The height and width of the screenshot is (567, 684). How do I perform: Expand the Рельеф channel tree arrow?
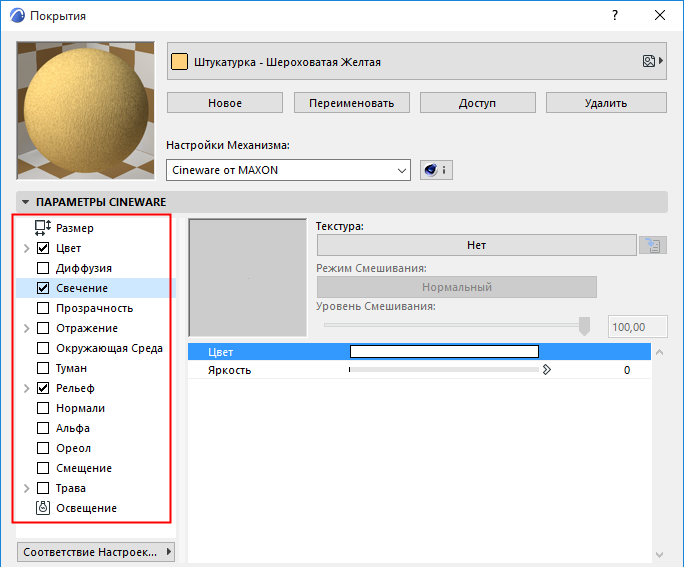(26, 388)
